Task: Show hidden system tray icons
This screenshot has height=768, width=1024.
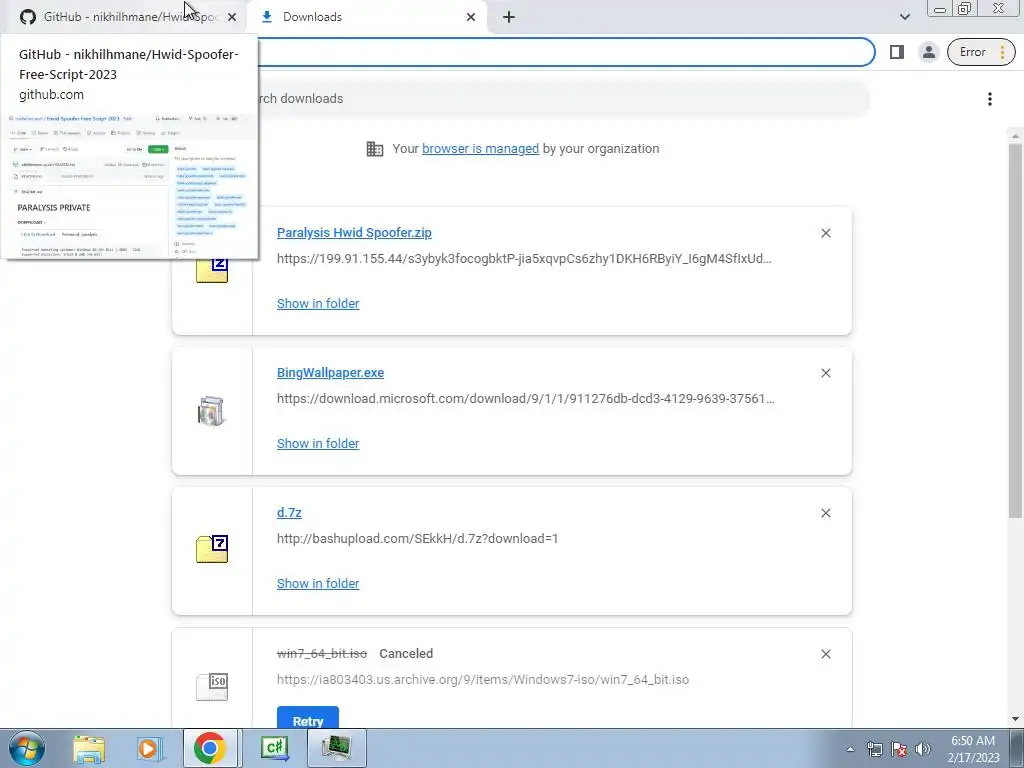Action: coord(850,750)
